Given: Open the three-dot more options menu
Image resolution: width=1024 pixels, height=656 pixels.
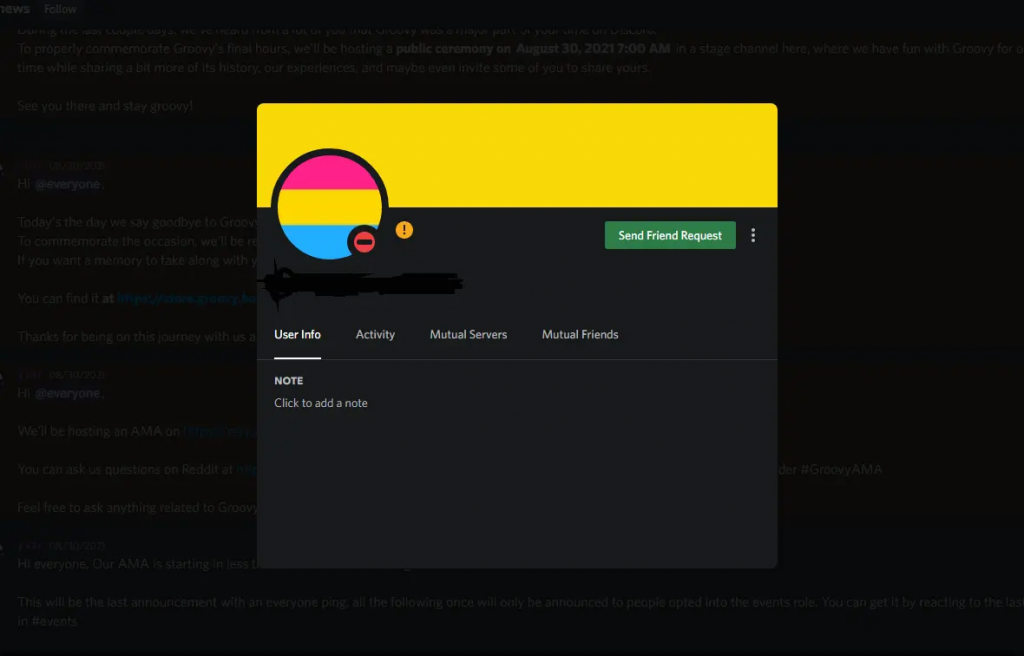Looking at the screenshot, I should (753, 235).
